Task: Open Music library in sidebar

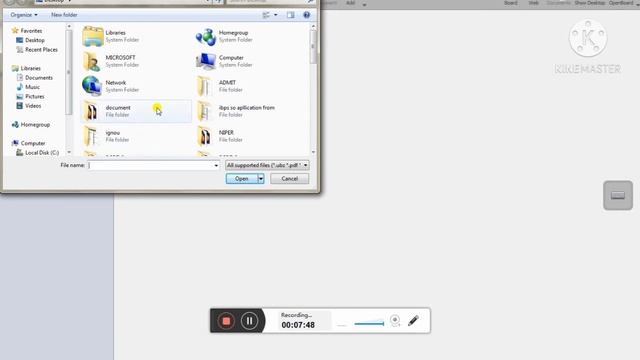Action: [x=28, y=87]
